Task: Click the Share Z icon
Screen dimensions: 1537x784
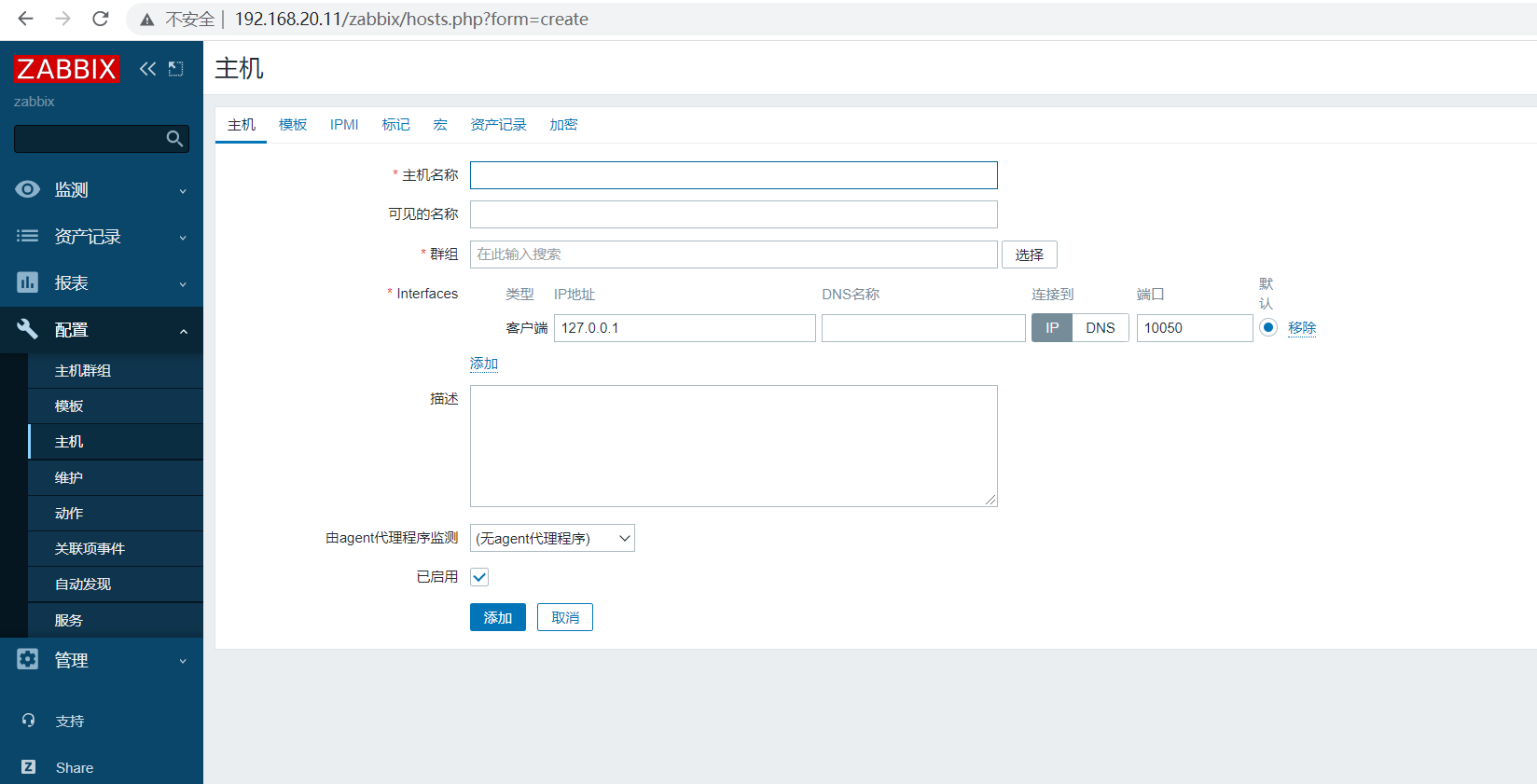Action: pyautogui.click(x=28, y=766)
